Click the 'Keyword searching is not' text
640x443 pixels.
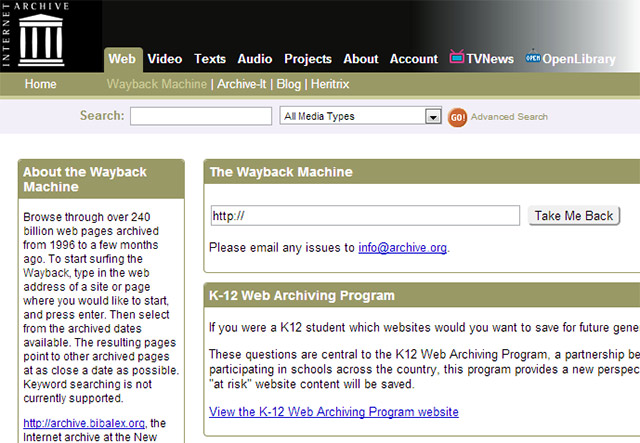[x=87, y=384]
